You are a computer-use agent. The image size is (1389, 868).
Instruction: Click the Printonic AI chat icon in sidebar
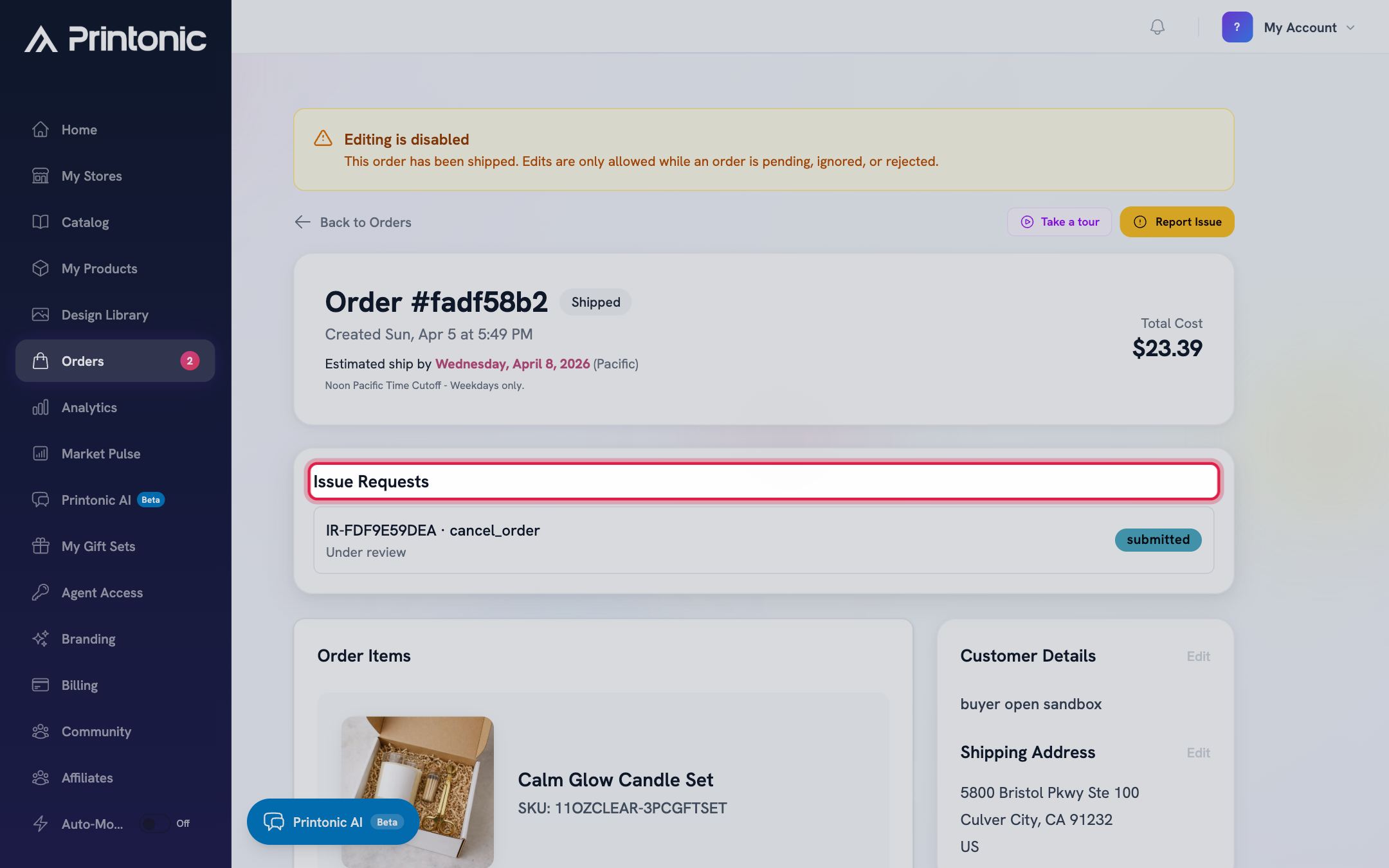click(41, 500)
